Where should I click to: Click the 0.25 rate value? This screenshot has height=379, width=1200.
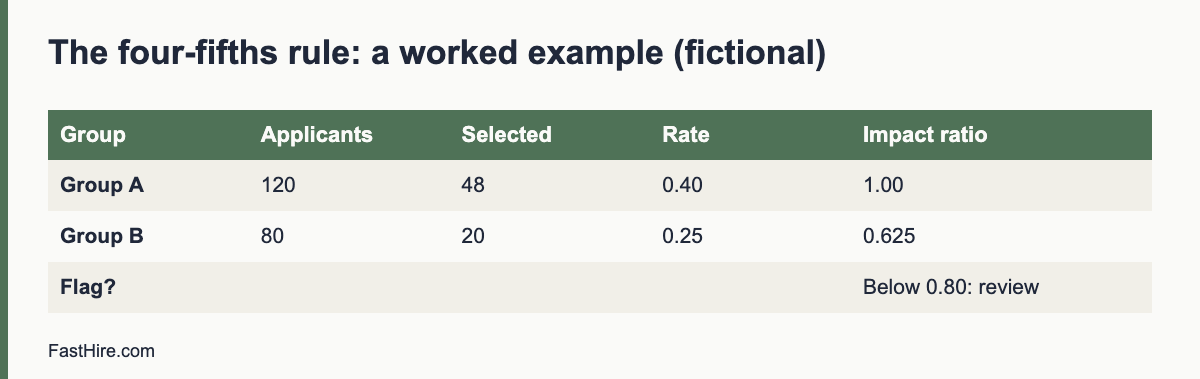pos(682,236)
